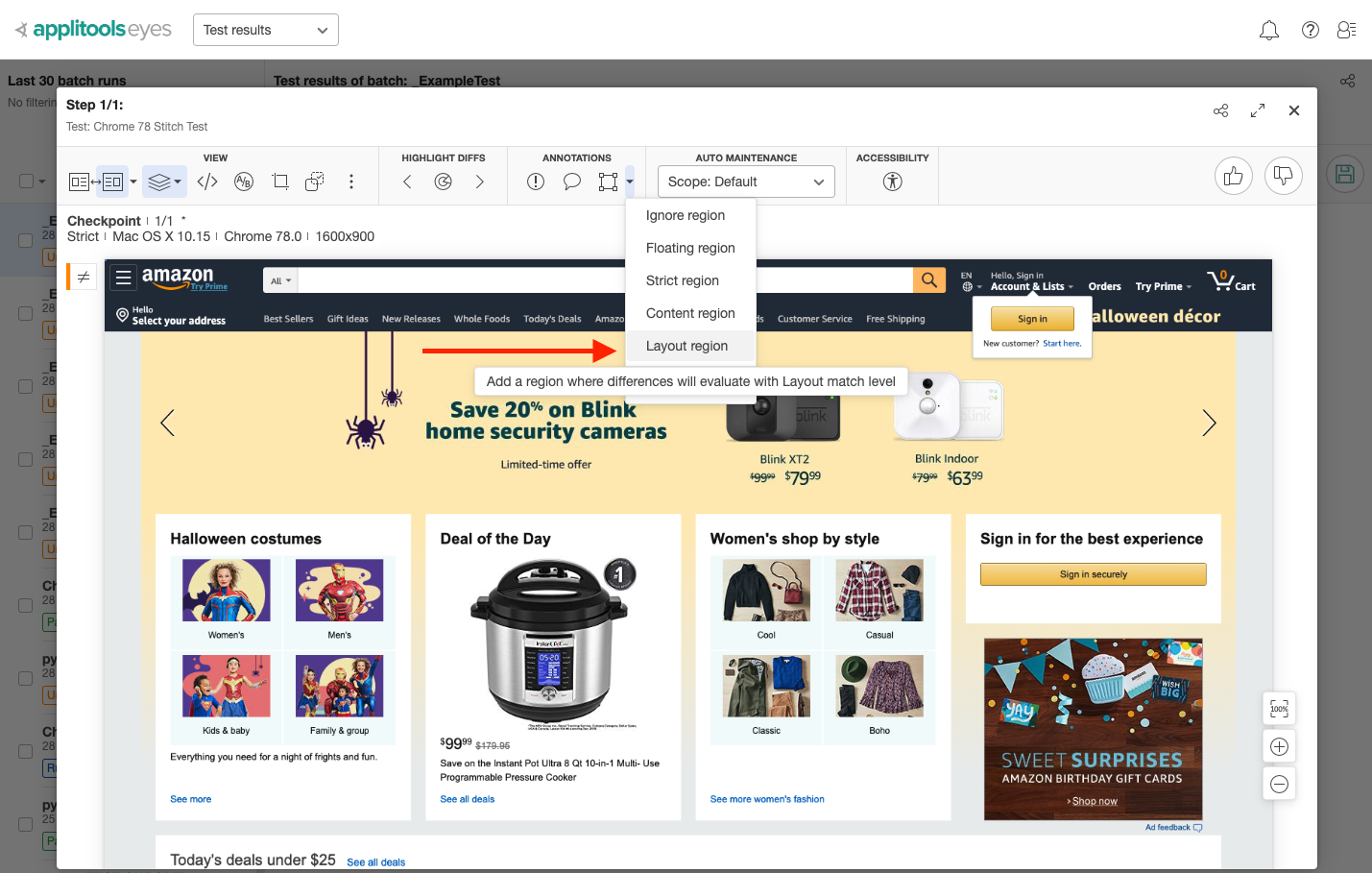This screenshot has width=1372, height=873.
Task: Toggle the not-equal diff marker button
Action: point(83,277)
